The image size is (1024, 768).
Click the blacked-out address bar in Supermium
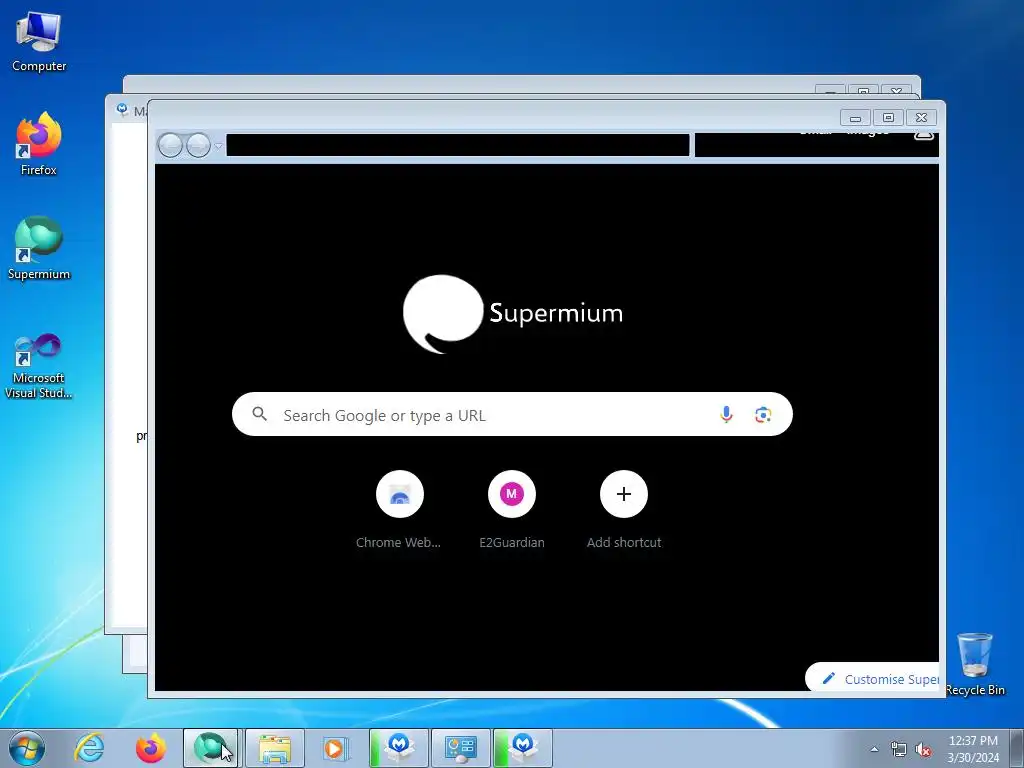(457, 145)
